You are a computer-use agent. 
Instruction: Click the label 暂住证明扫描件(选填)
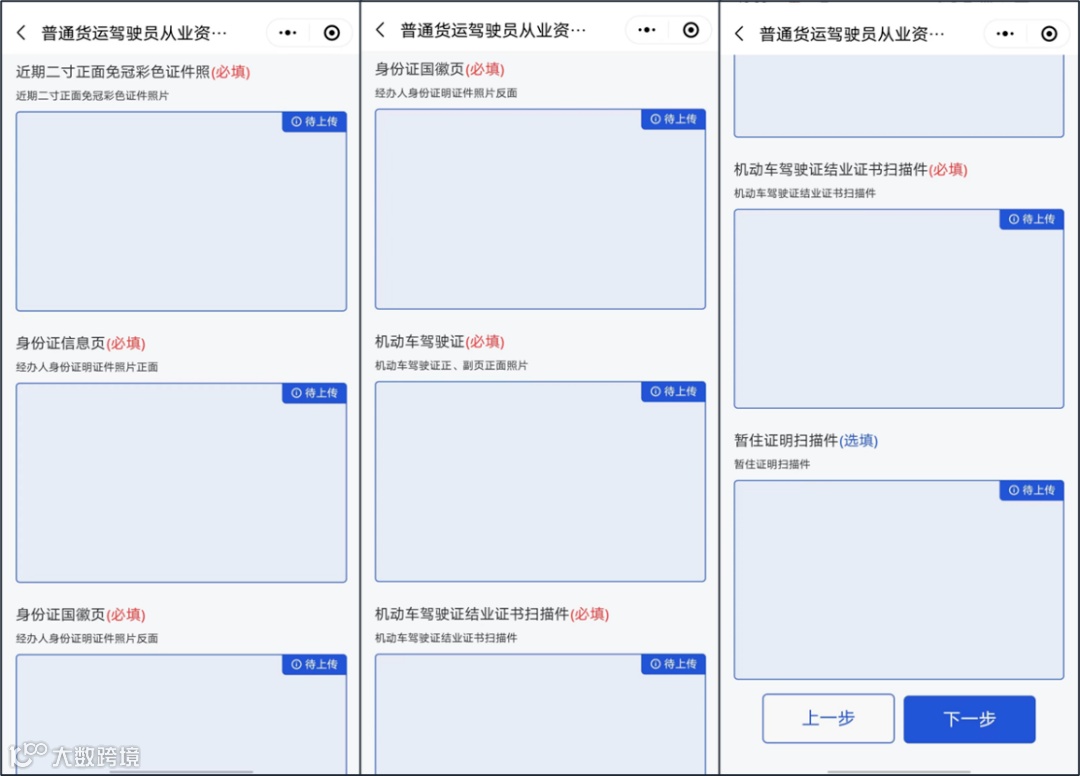[806, 441]
